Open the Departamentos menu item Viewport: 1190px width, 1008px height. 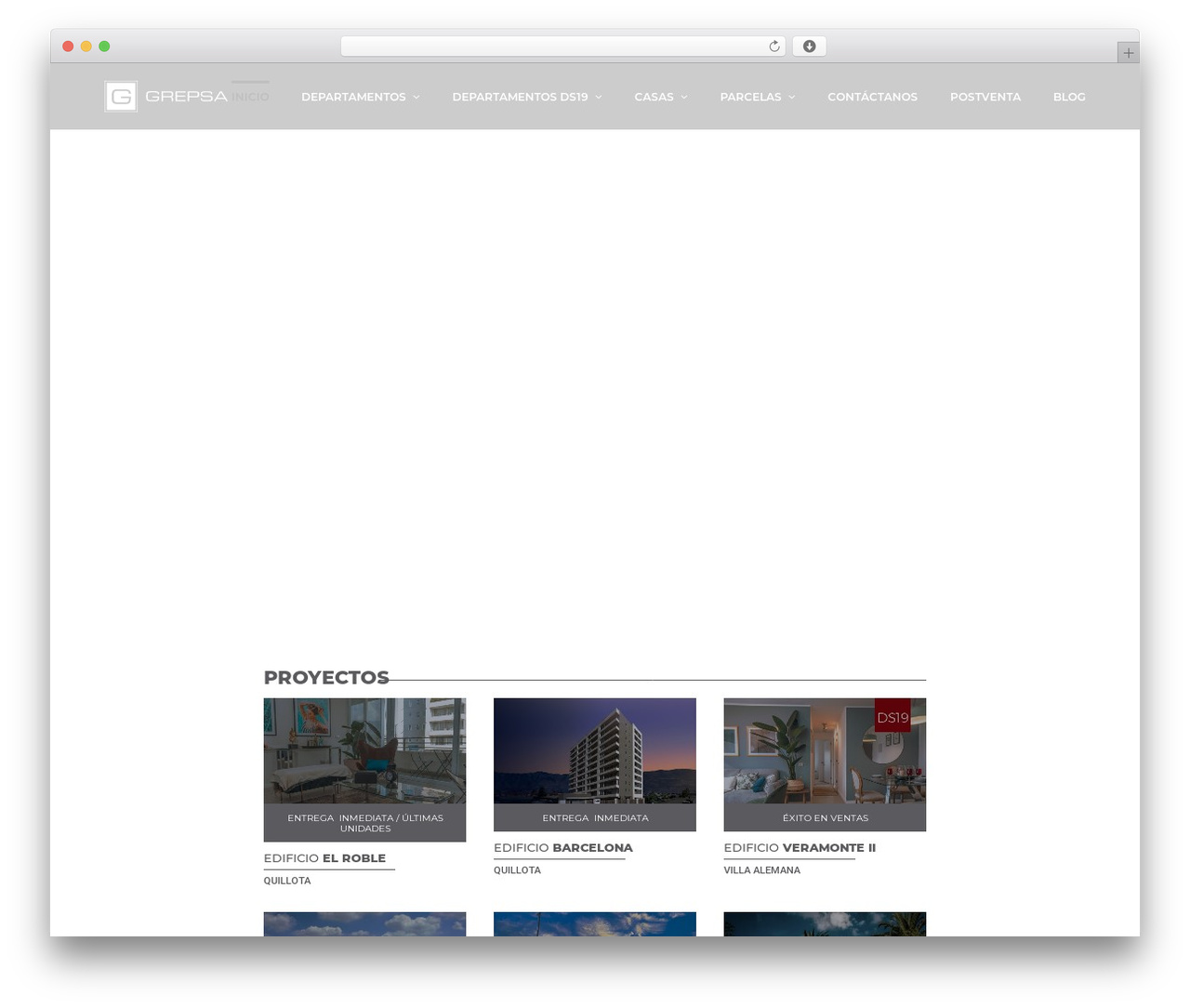pos(353,97)
